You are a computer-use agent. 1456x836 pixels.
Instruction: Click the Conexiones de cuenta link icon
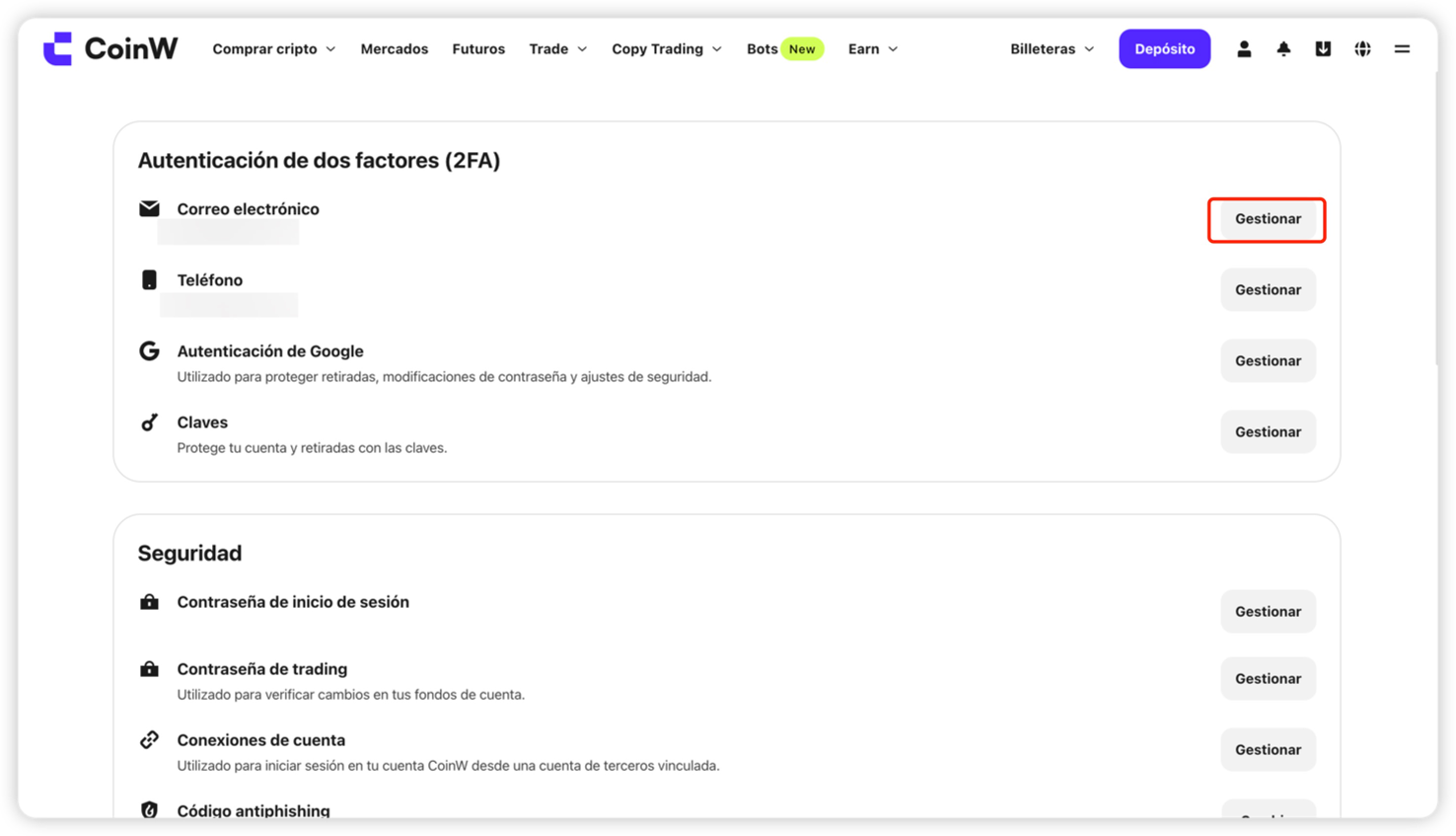149,739
